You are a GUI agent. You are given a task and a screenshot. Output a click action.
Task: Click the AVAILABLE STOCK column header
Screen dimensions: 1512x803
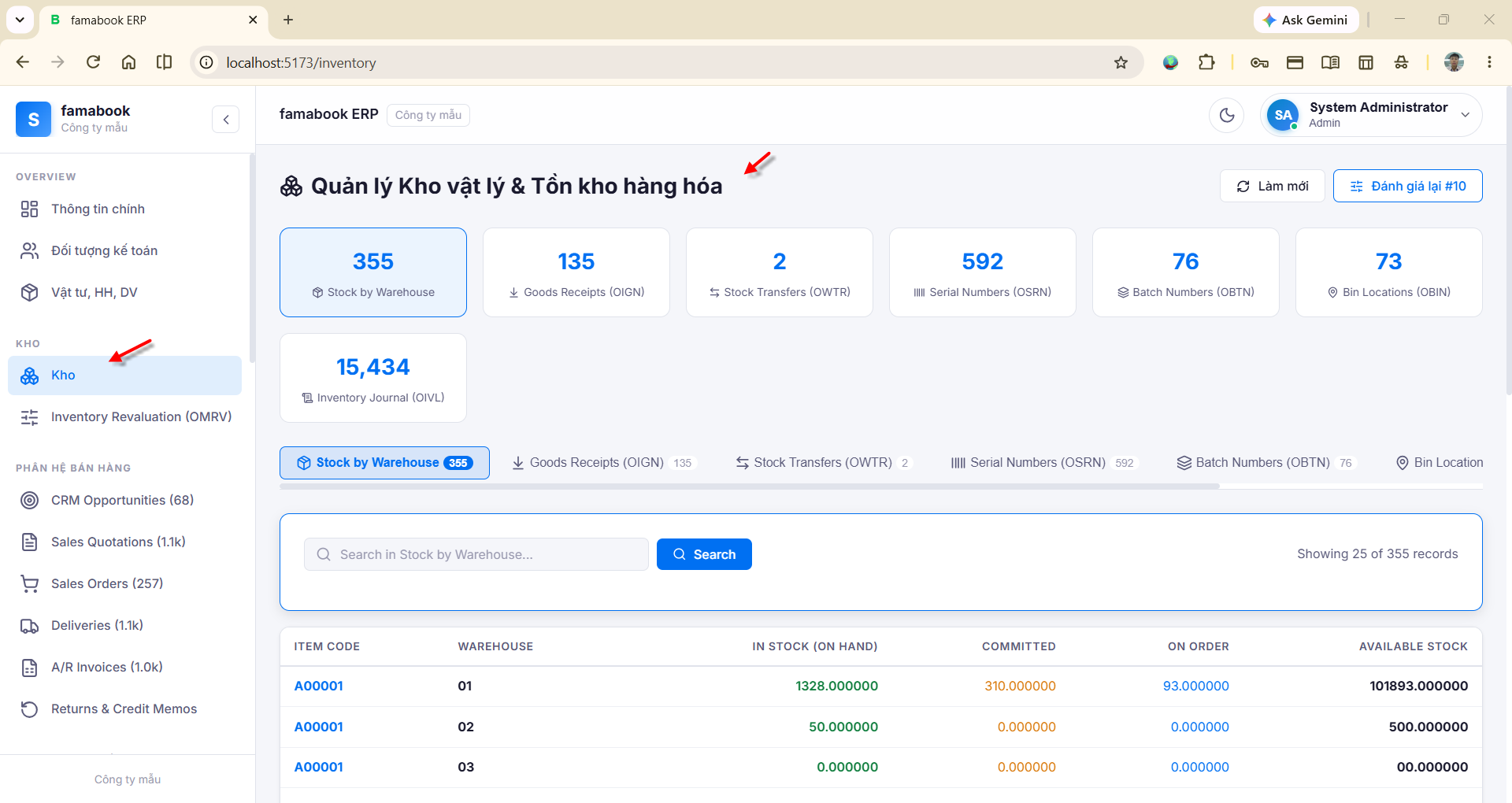(1413, 646)
